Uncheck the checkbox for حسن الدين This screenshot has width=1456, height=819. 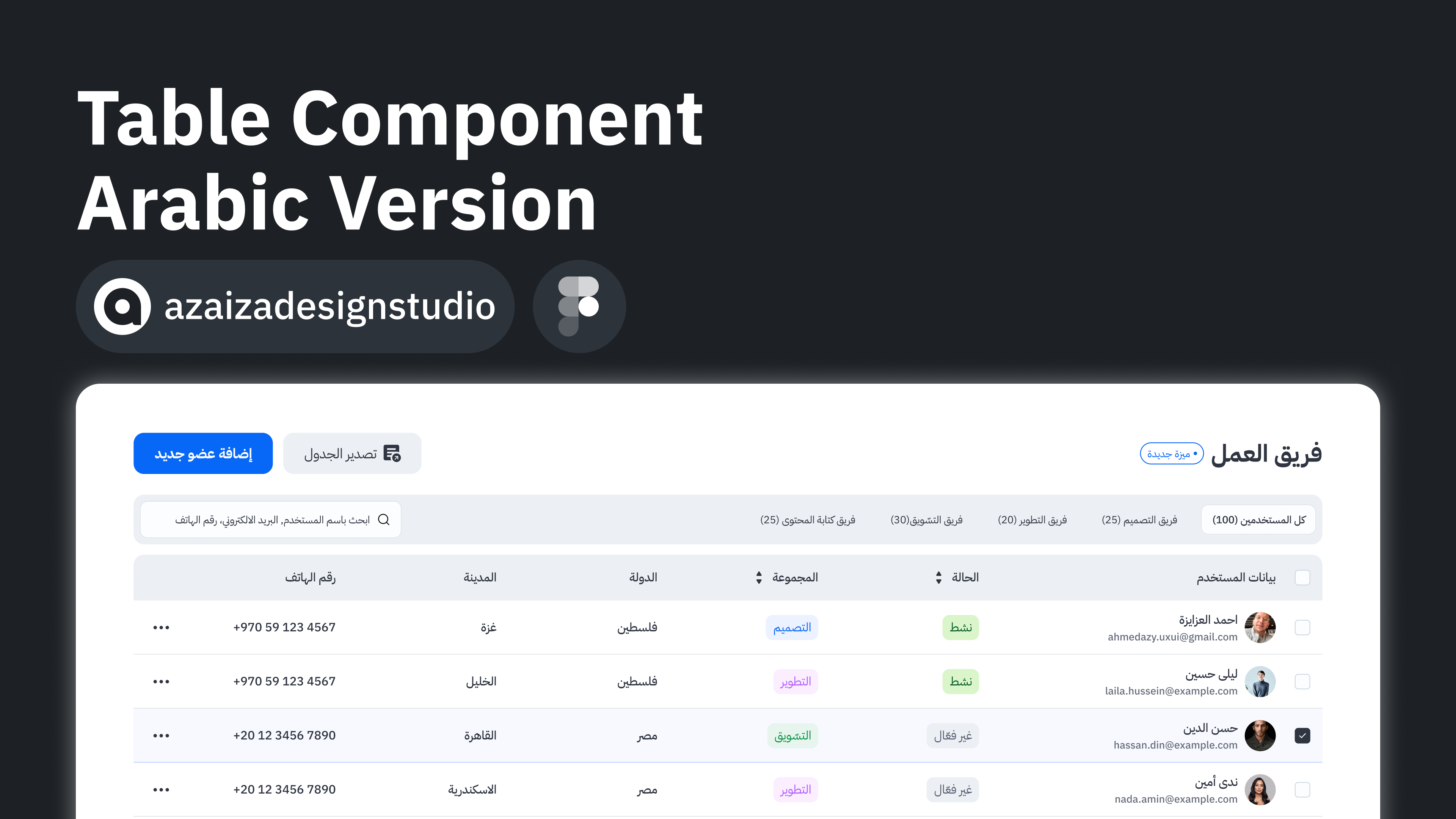(x=1303, y=735)
